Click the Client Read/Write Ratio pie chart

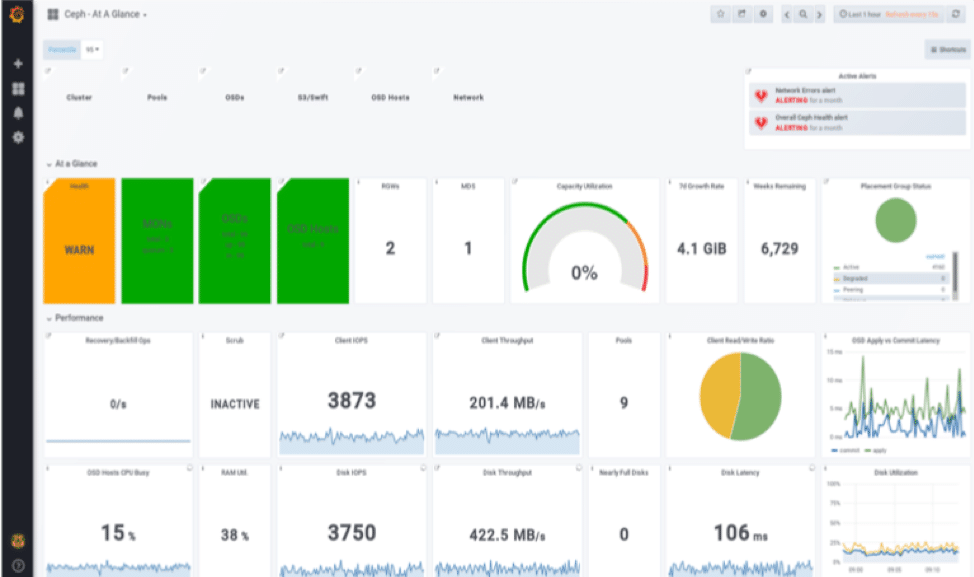point(740,396)
